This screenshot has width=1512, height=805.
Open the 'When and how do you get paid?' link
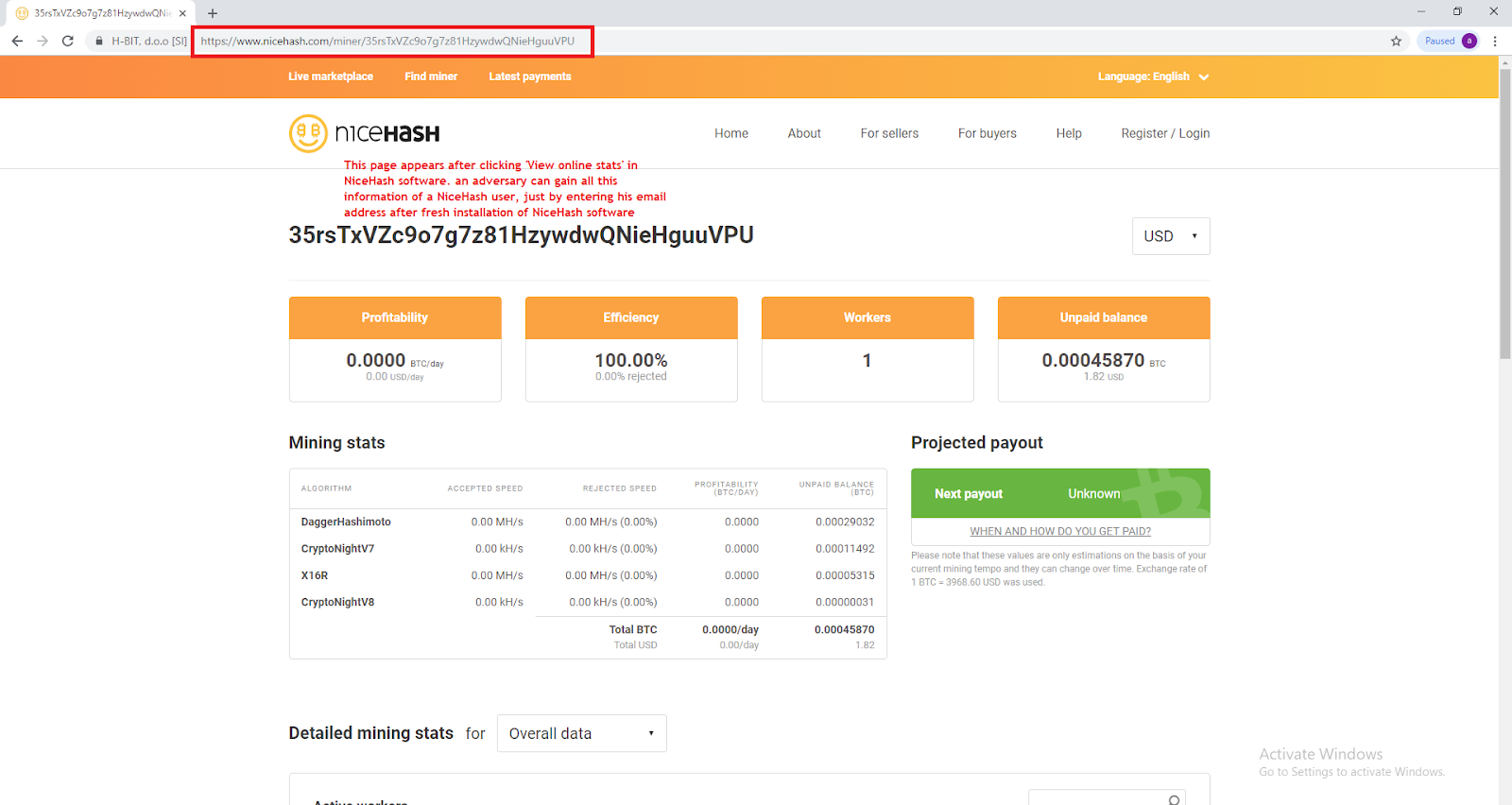click(1060, 531)
